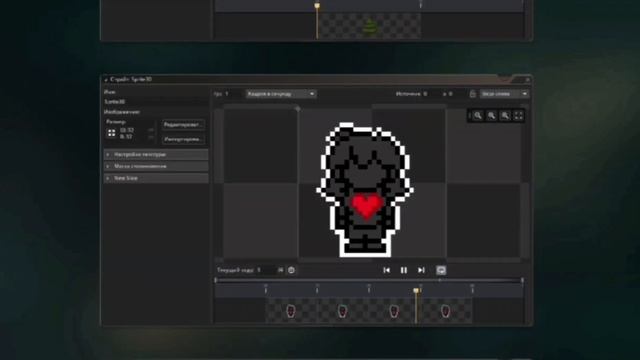640x360 pixels.
Task: Click the origin X value field
Action: pyautogui.click(x=431, y=94)
